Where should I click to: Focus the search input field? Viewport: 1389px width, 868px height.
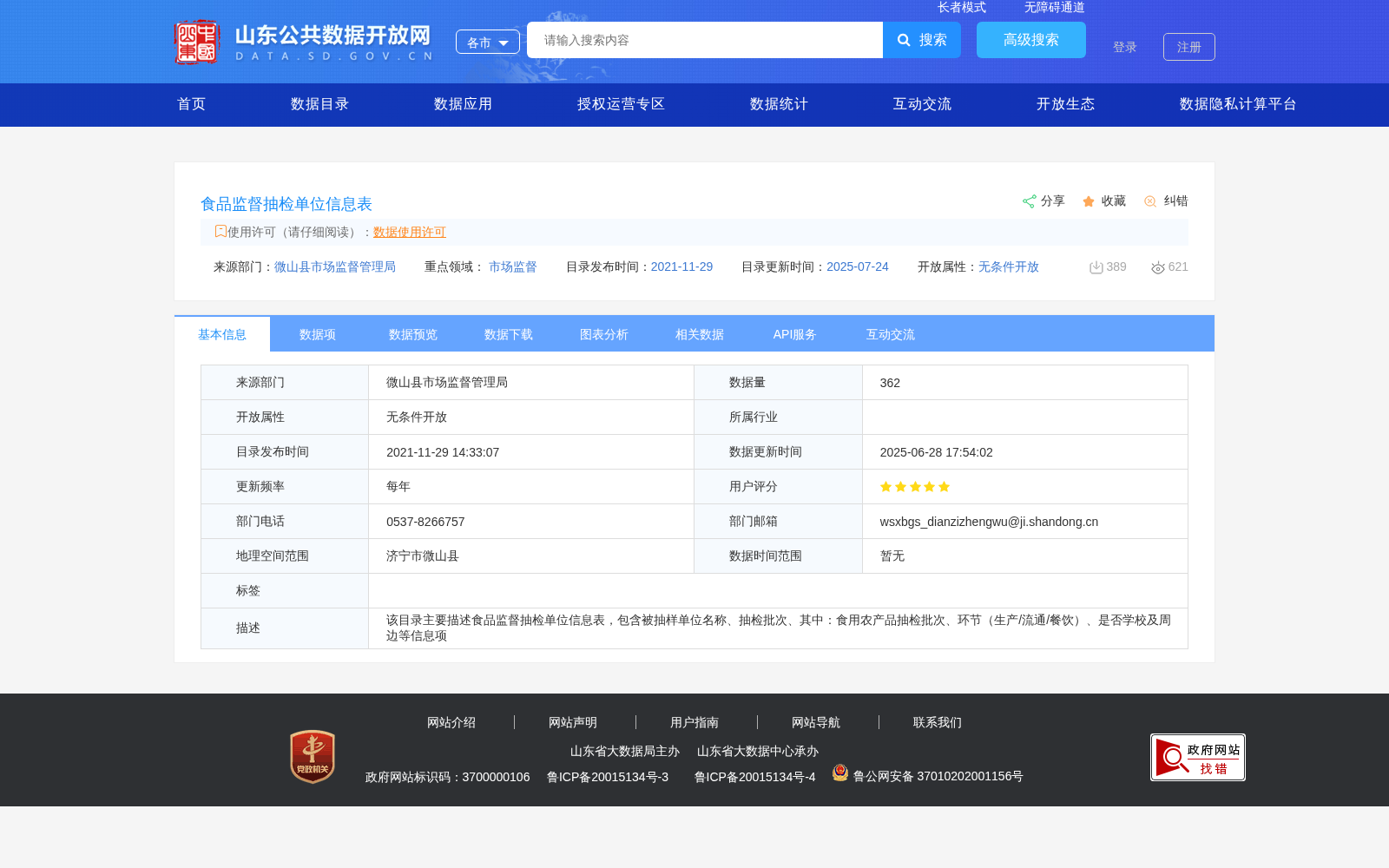click(705, 40)
